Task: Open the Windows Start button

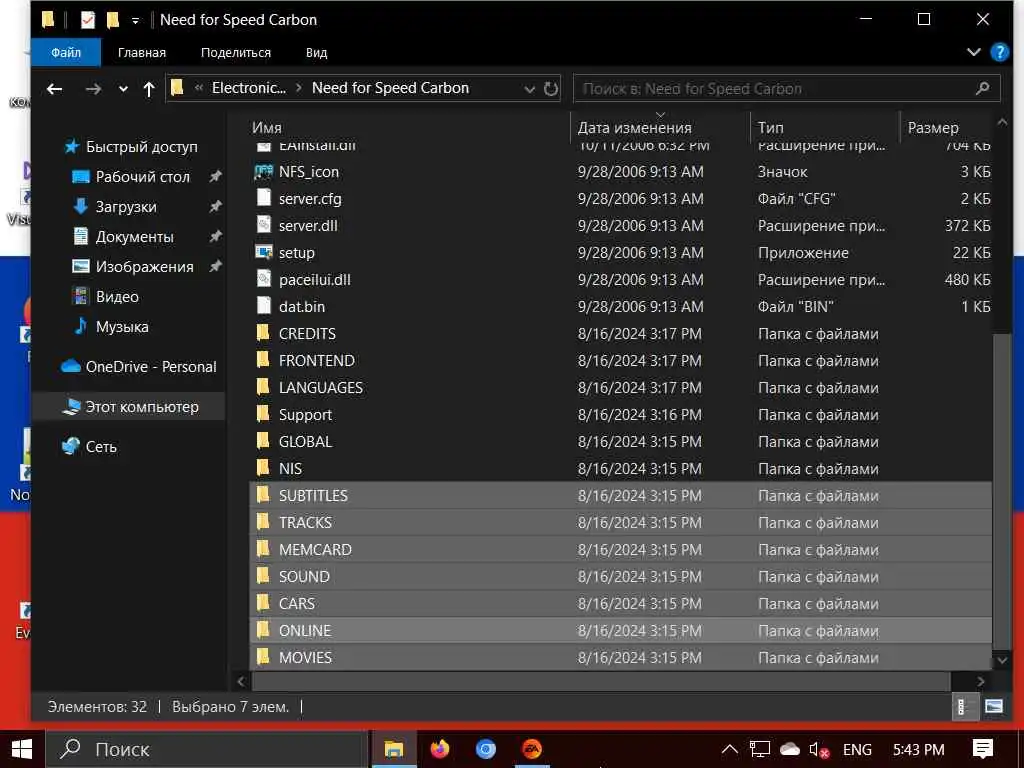Action: click(x=22, y=749)
